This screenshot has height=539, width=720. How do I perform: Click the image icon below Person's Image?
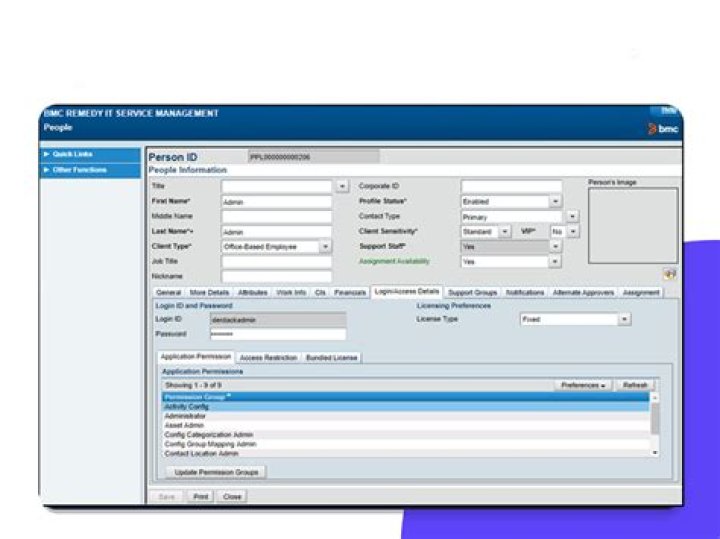(670, 274)
